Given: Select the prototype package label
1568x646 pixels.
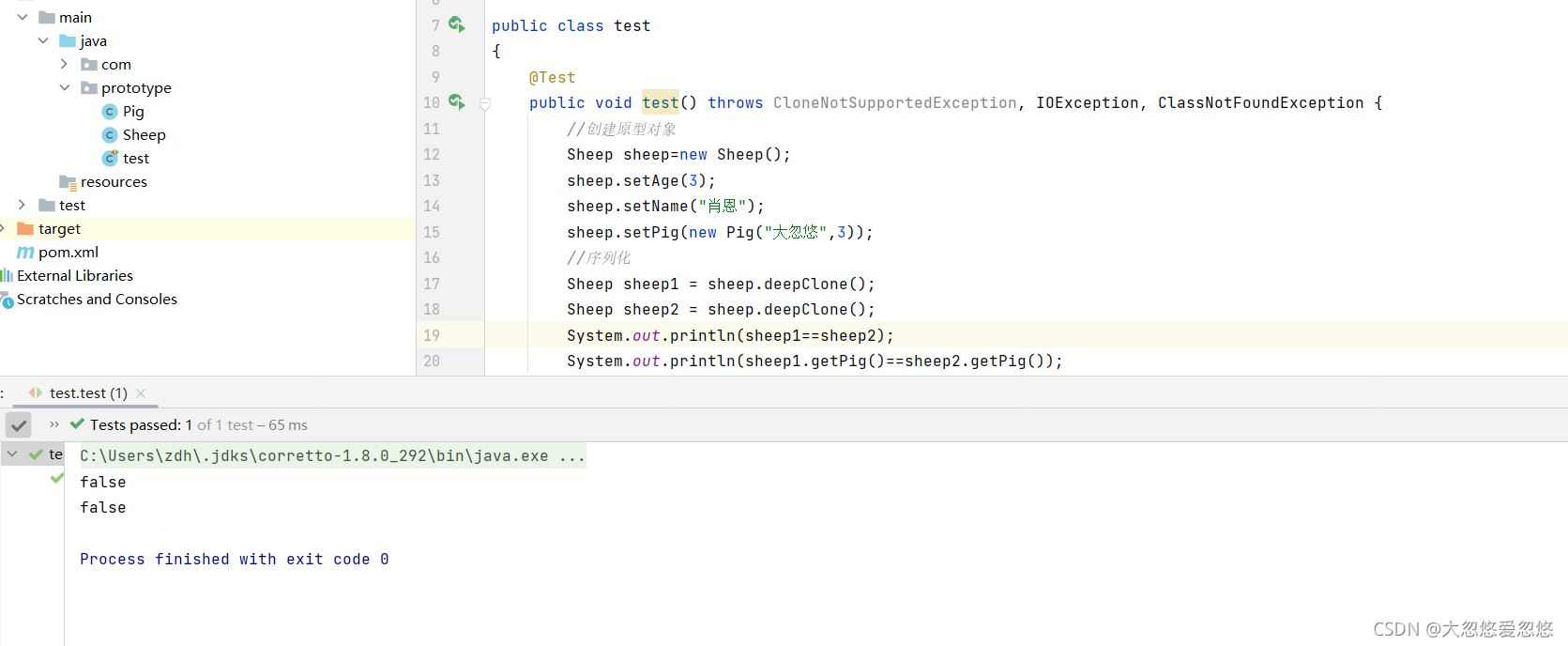Looking at the screenshot, I should [136, 87].
